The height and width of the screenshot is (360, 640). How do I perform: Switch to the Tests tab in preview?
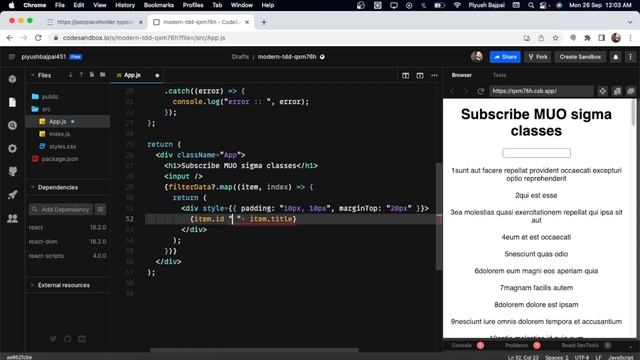(499, 75)
